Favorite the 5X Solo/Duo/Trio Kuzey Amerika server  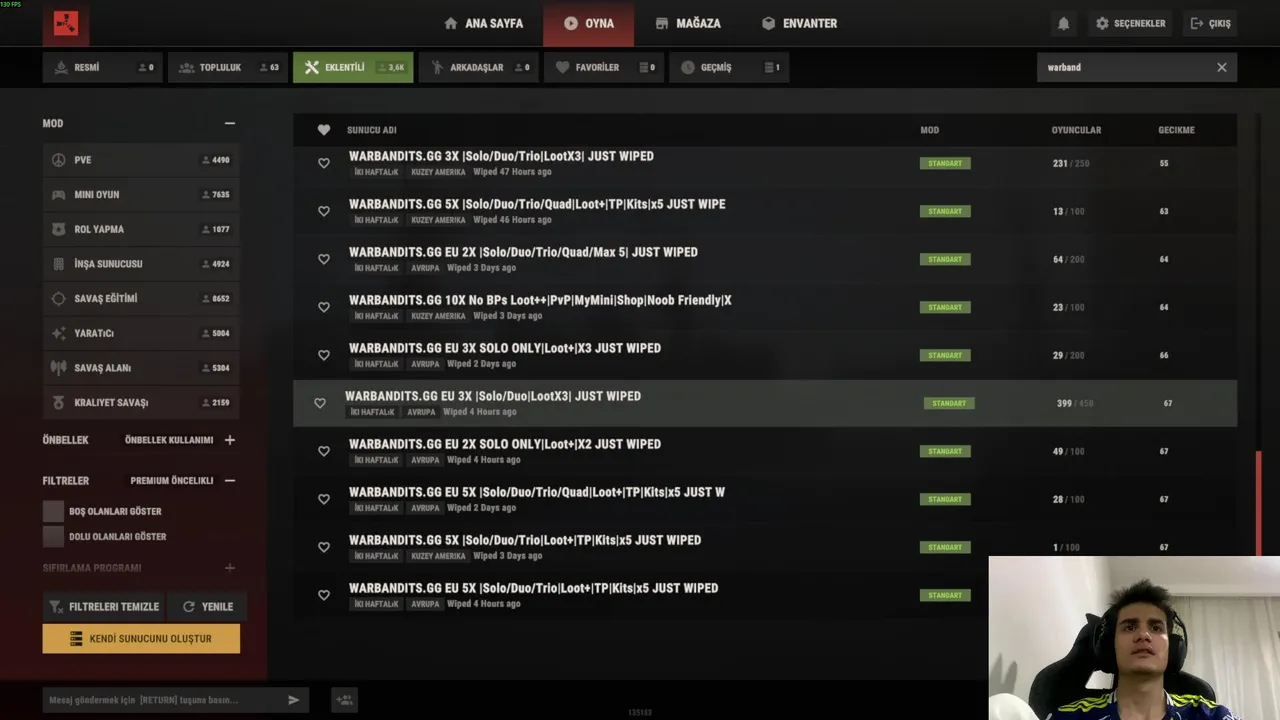click(324, 547)
